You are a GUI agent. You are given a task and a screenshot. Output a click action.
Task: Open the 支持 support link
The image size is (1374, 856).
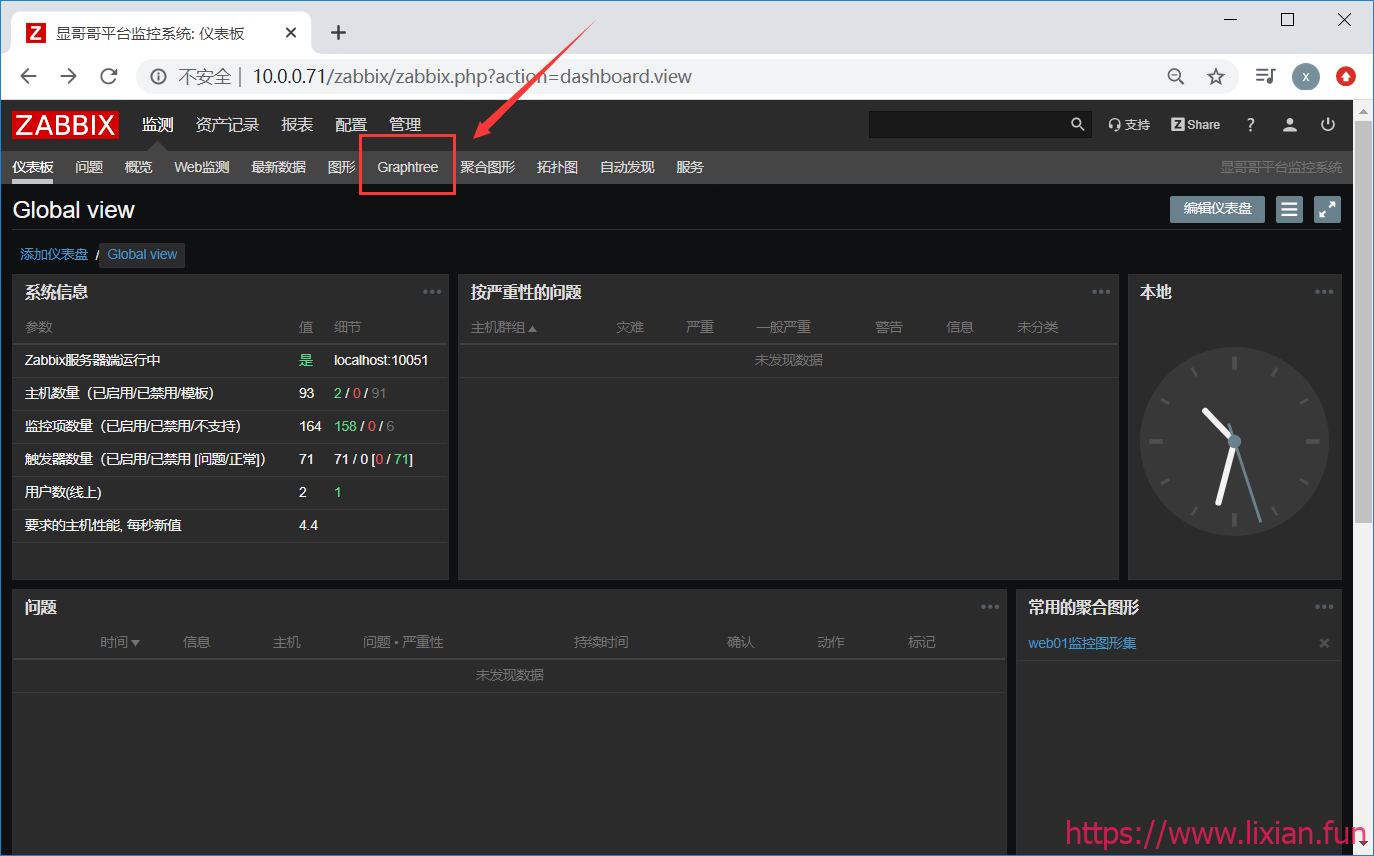click(x=1129, y=125)
